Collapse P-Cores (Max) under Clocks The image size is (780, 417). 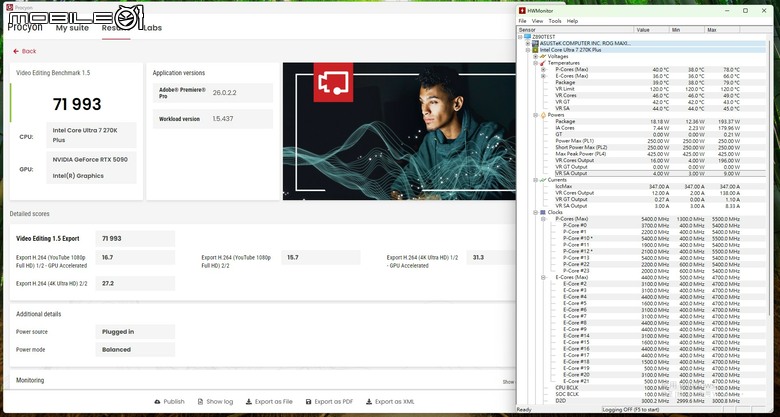pos(543,219)
